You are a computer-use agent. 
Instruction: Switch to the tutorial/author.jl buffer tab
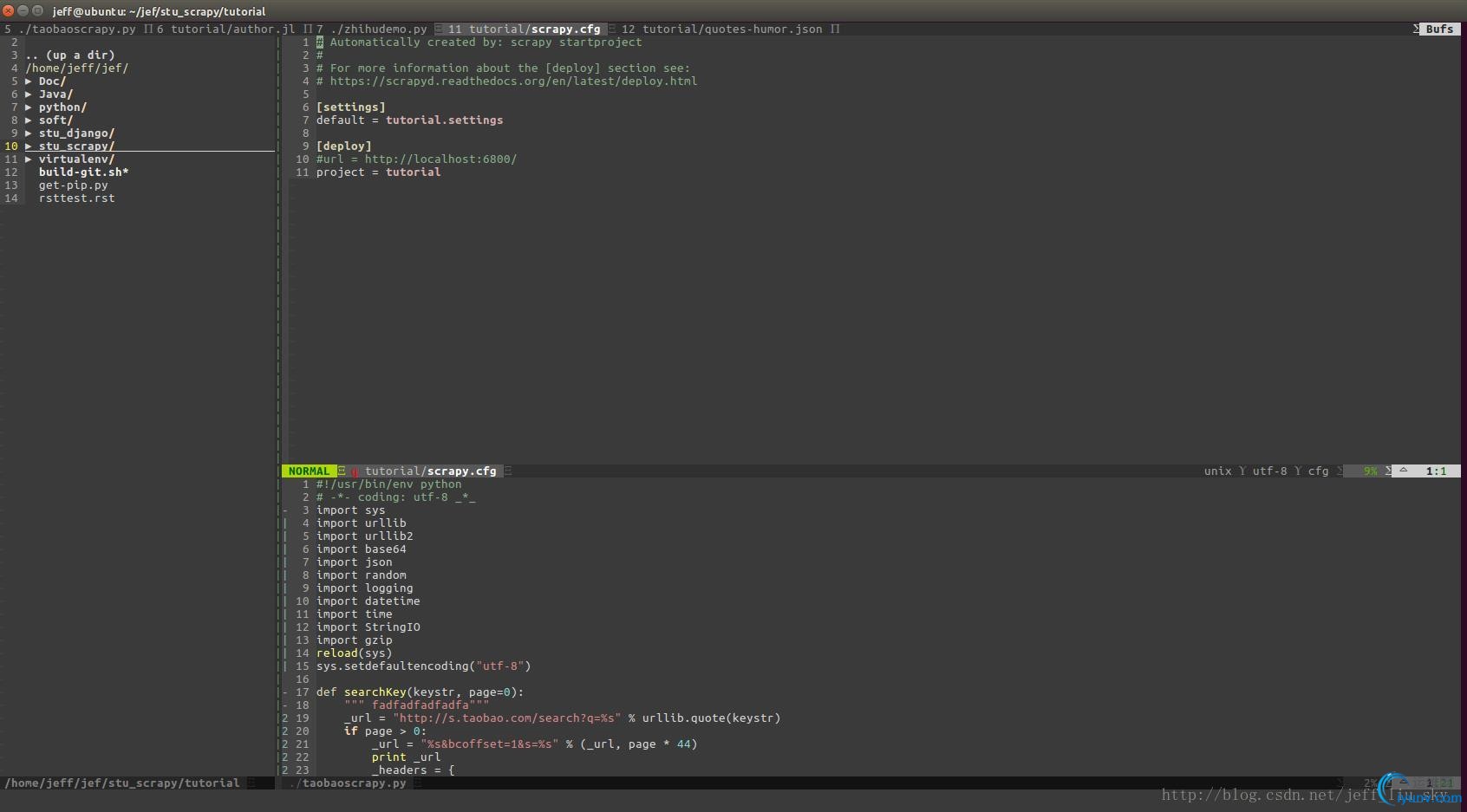click(x=226, y=29)
